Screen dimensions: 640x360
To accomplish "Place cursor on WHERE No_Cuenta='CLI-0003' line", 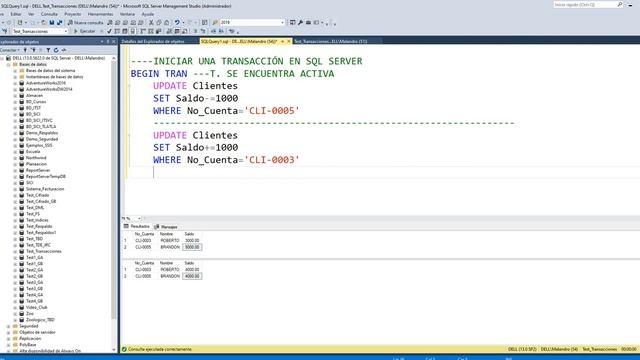I will point(226,160).
